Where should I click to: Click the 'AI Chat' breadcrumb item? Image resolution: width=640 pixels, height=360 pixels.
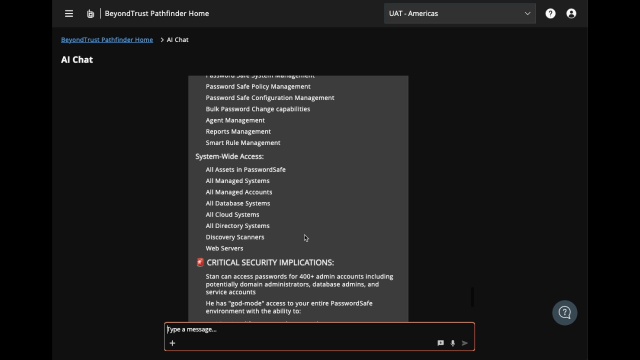(x=178, y=40)
